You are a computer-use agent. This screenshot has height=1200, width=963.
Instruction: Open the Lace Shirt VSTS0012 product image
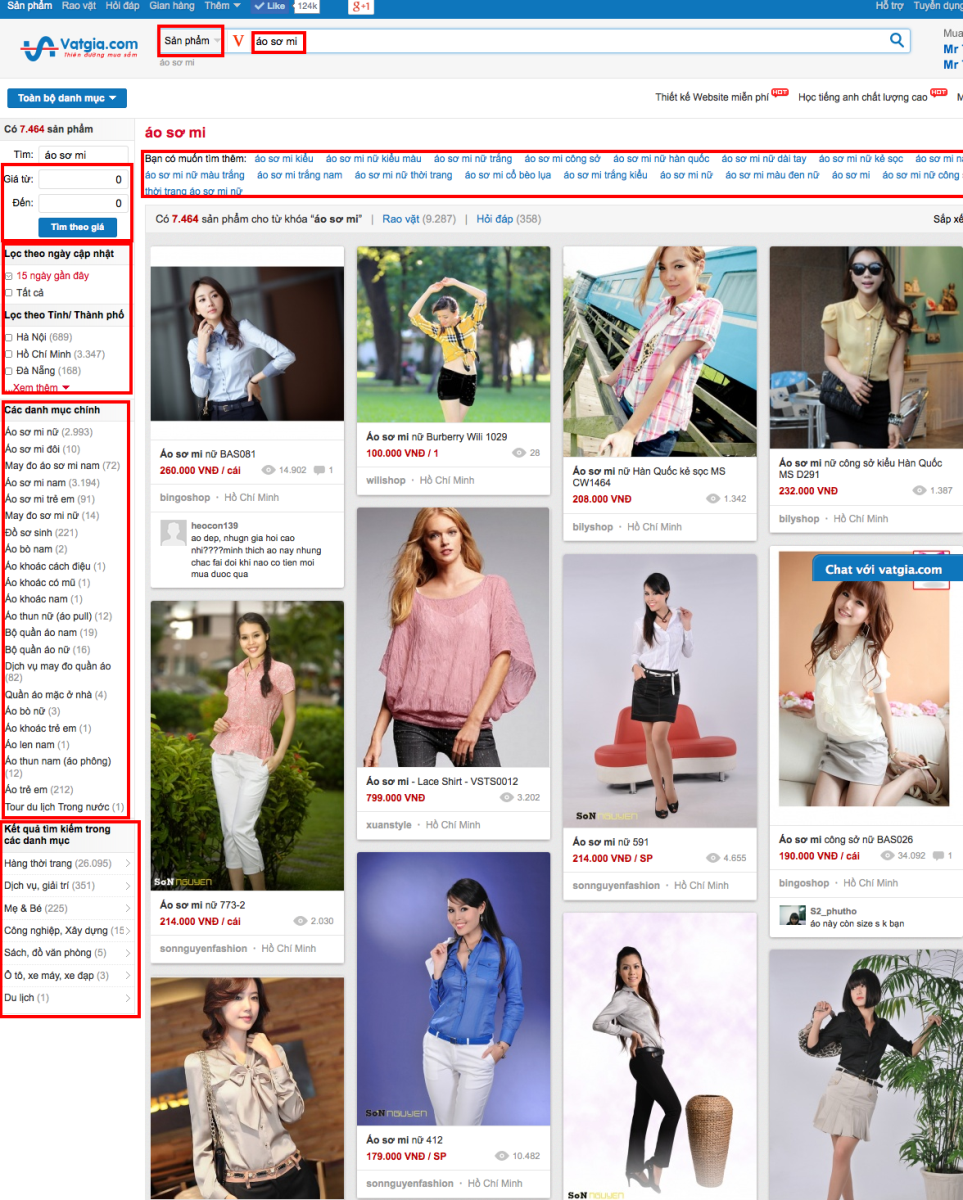click(x=453, y=635)
